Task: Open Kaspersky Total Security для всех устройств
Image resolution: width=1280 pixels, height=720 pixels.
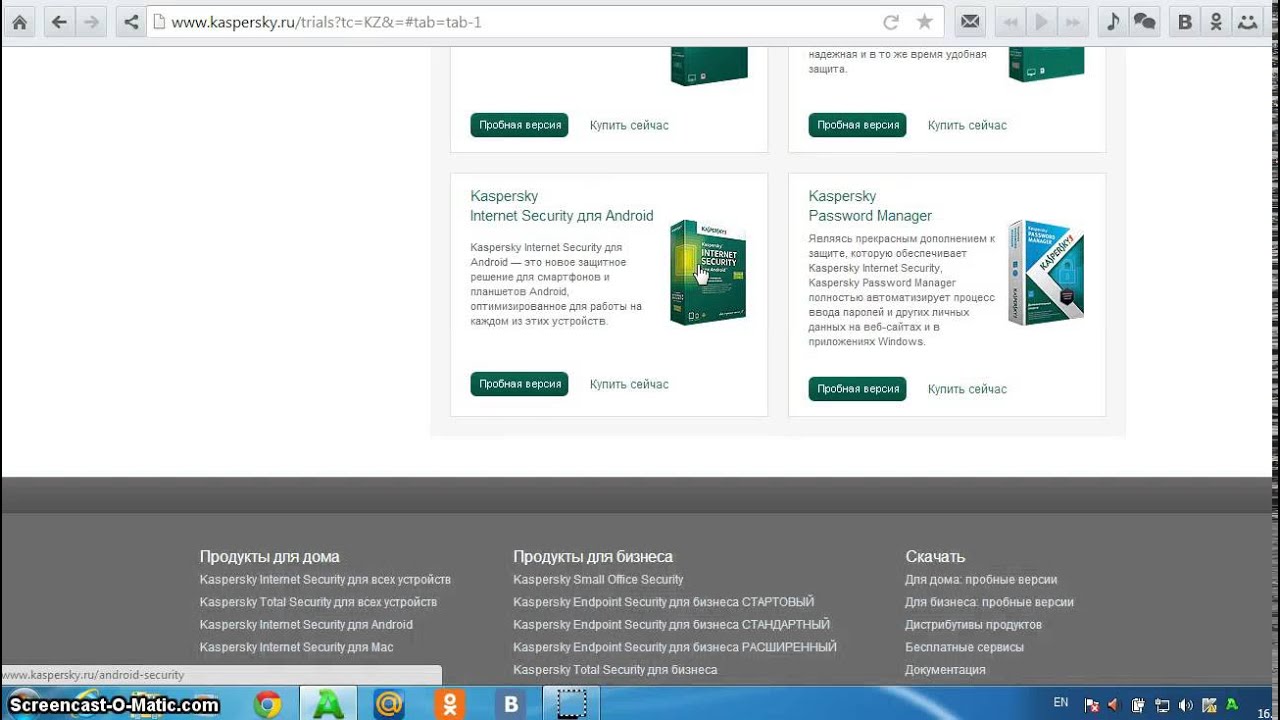Action: point(318,602)
